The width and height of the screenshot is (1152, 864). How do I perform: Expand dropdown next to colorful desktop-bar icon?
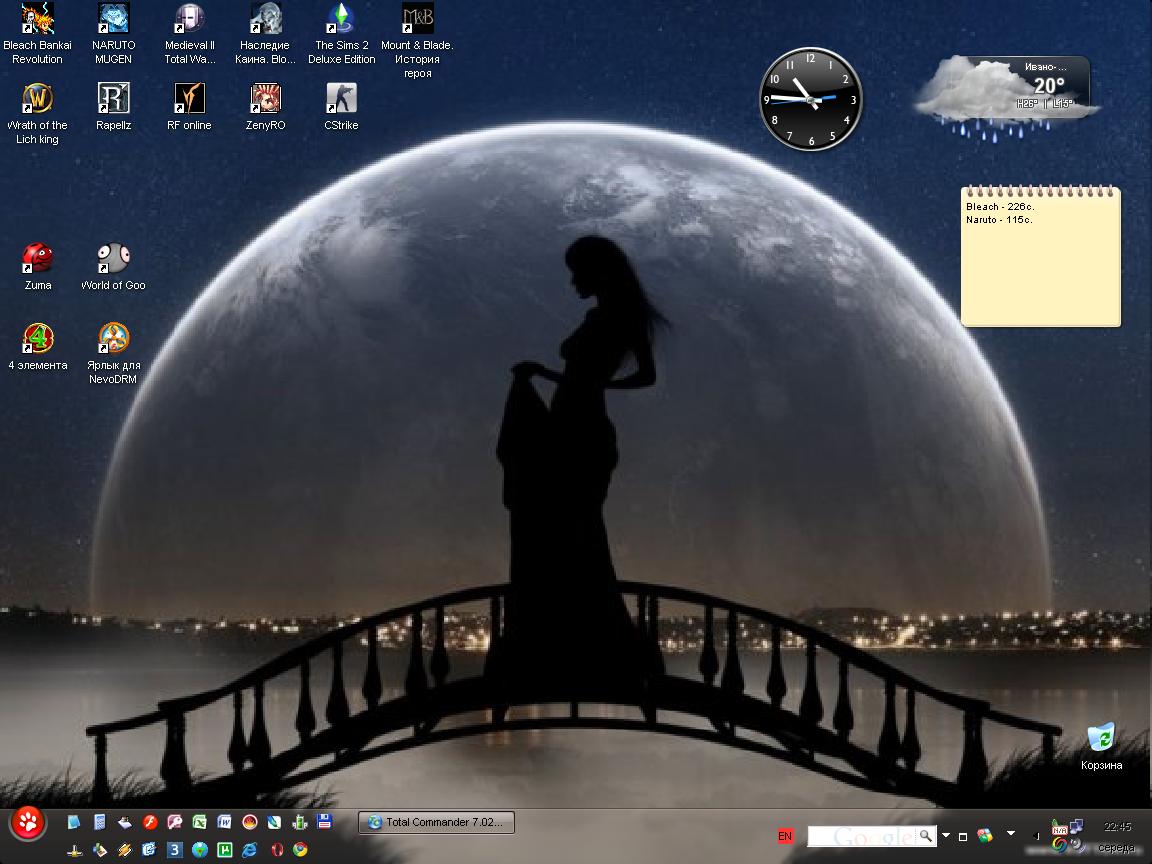(1010, 834)
